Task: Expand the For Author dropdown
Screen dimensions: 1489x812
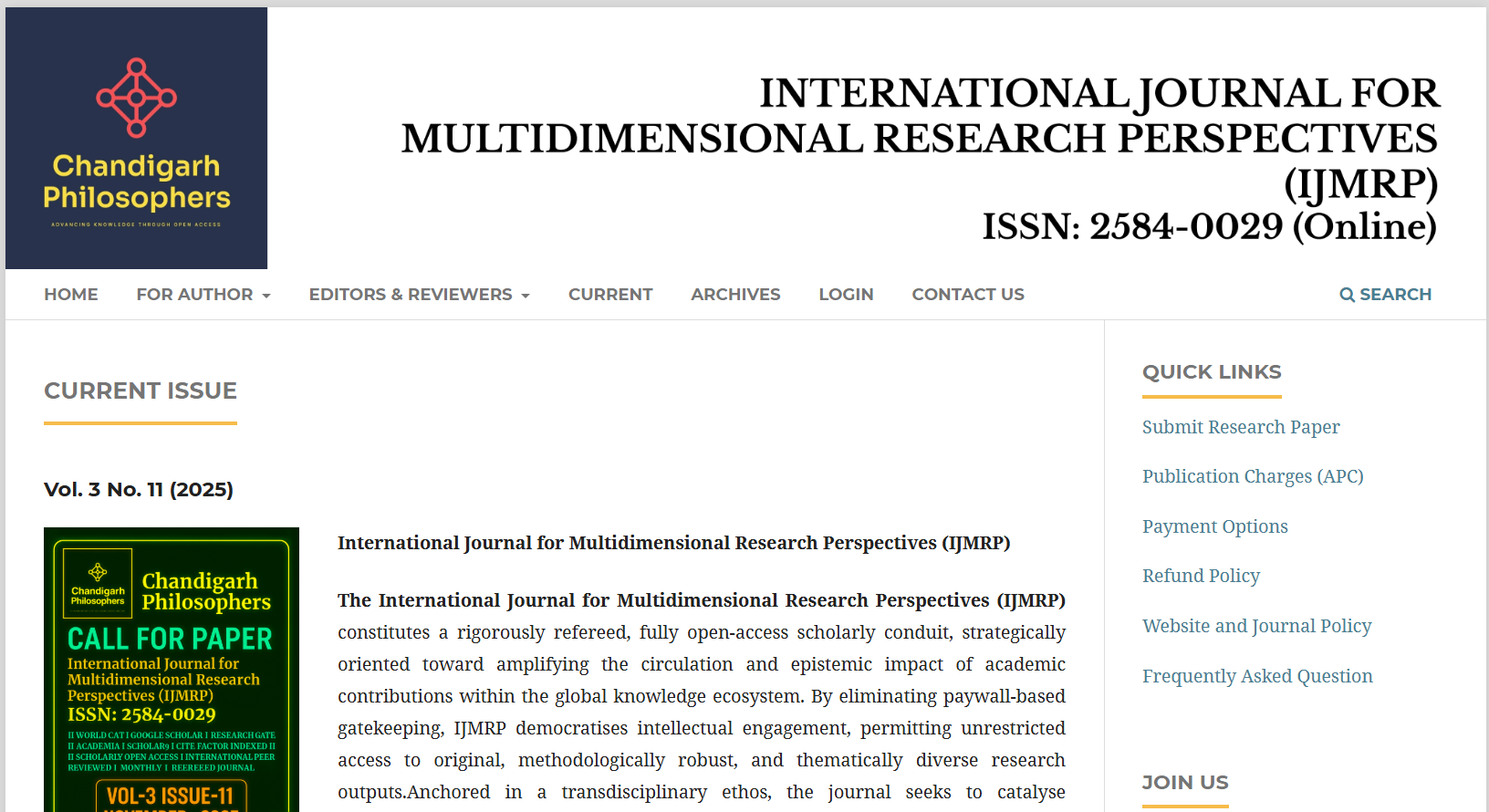Action: tap(203, 295)
